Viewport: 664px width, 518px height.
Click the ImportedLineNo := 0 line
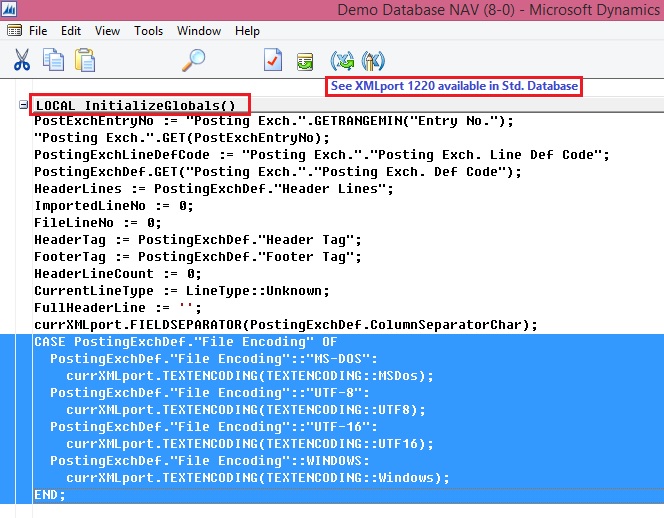pos(114,206)
